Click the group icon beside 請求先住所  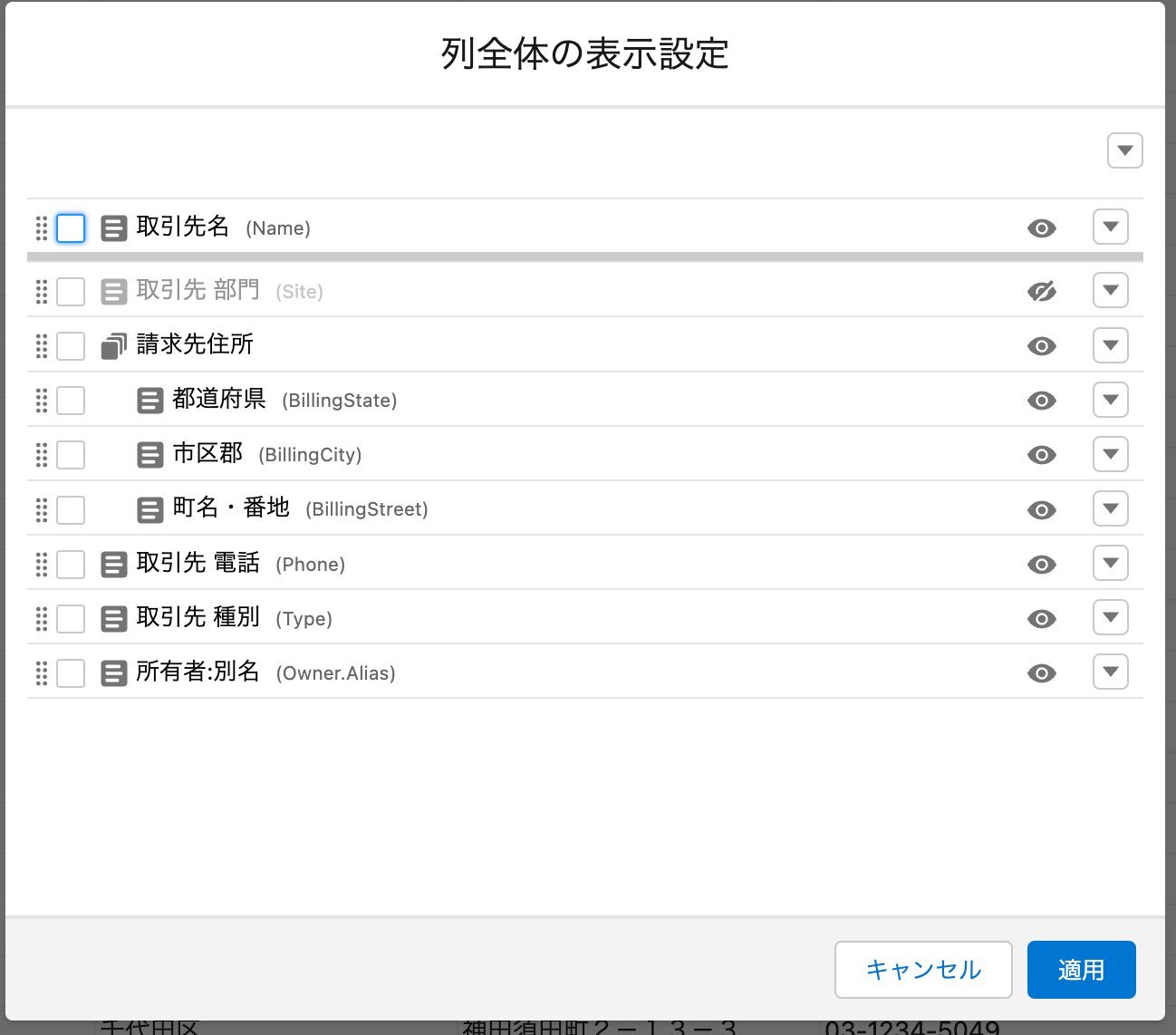114,346
